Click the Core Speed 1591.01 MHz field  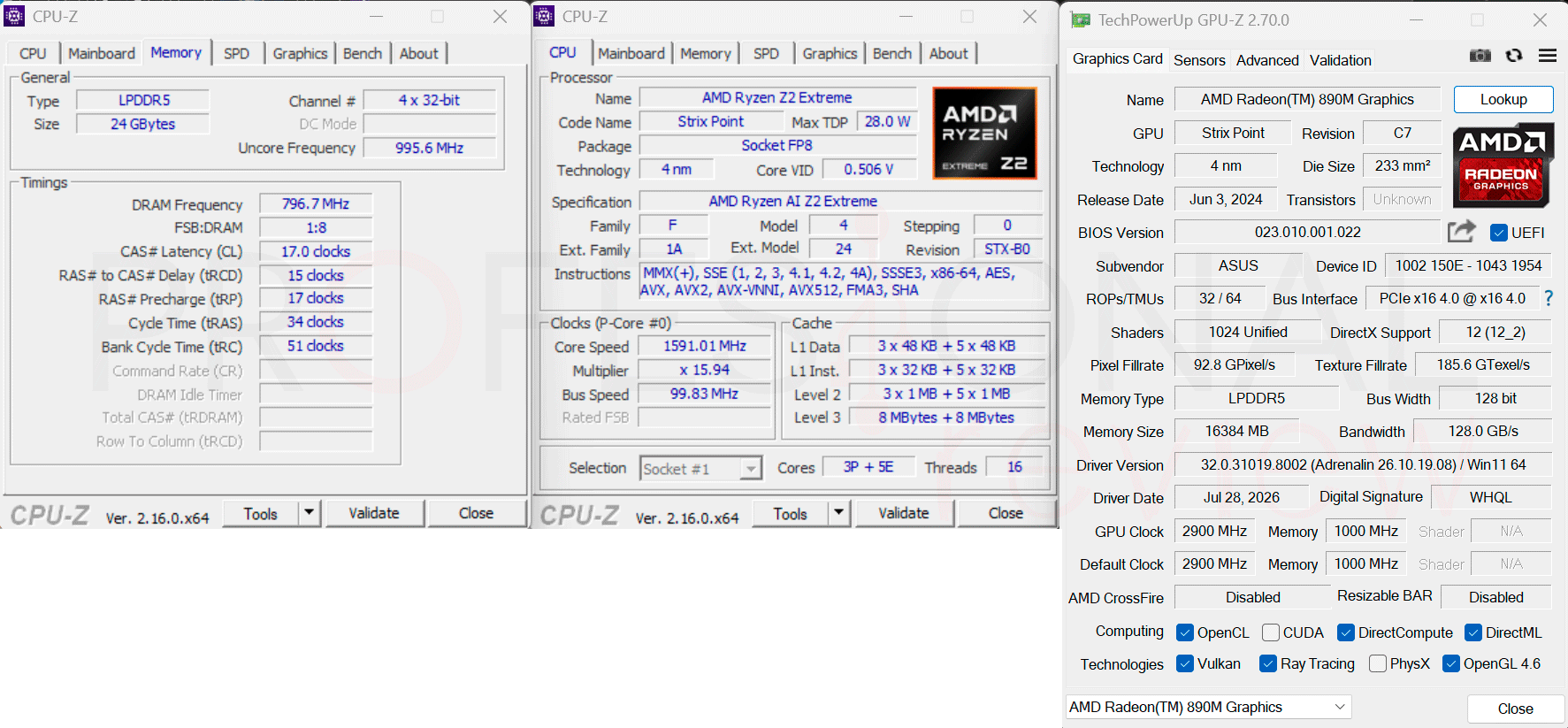click(705, 346)
